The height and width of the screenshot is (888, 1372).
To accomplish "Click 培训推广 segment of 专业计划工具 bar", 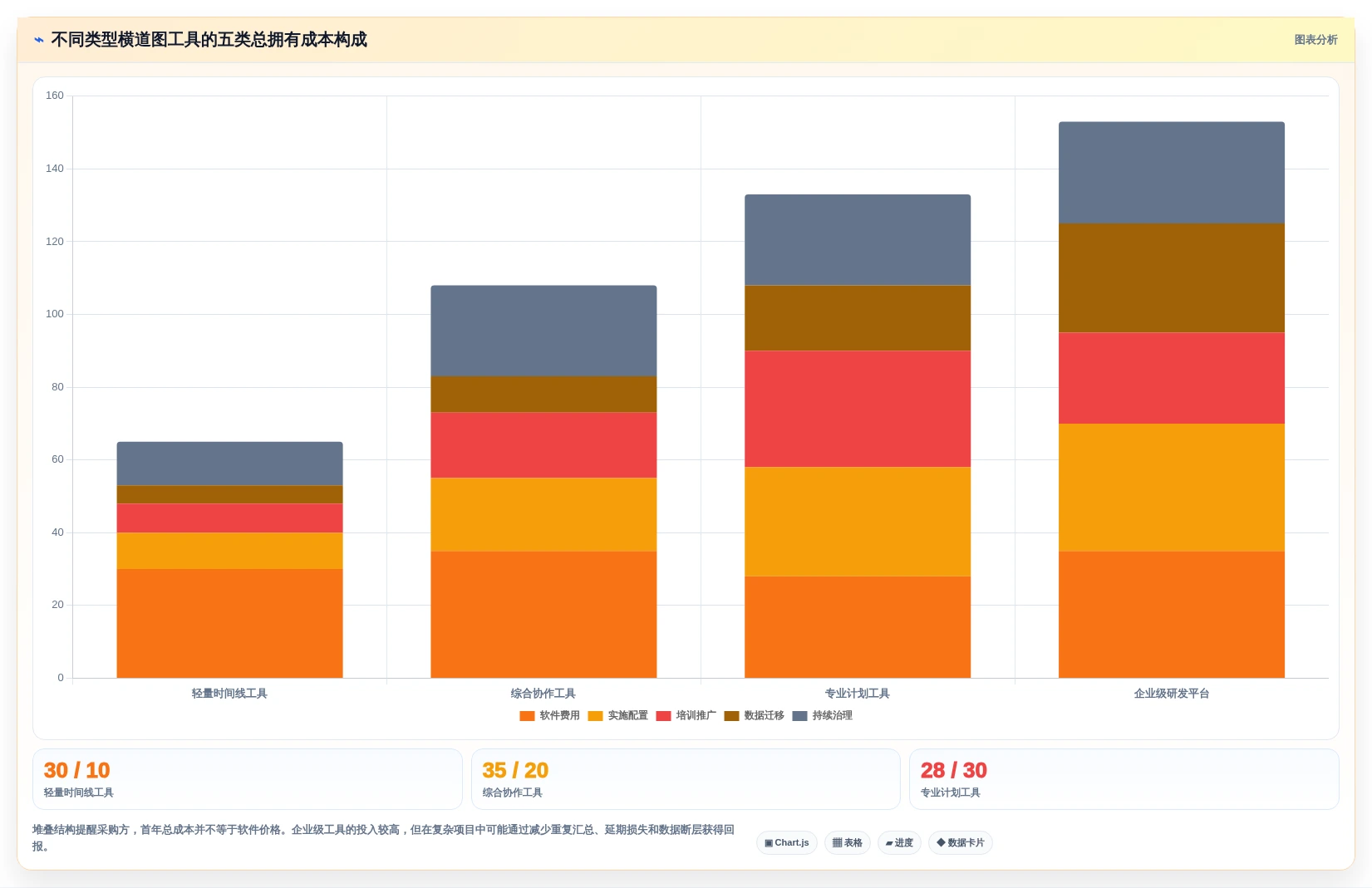I will [858, 409].
